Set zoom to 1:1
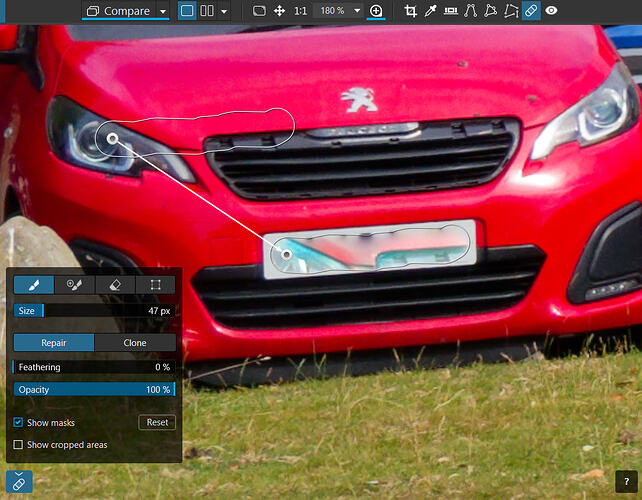 300,11
